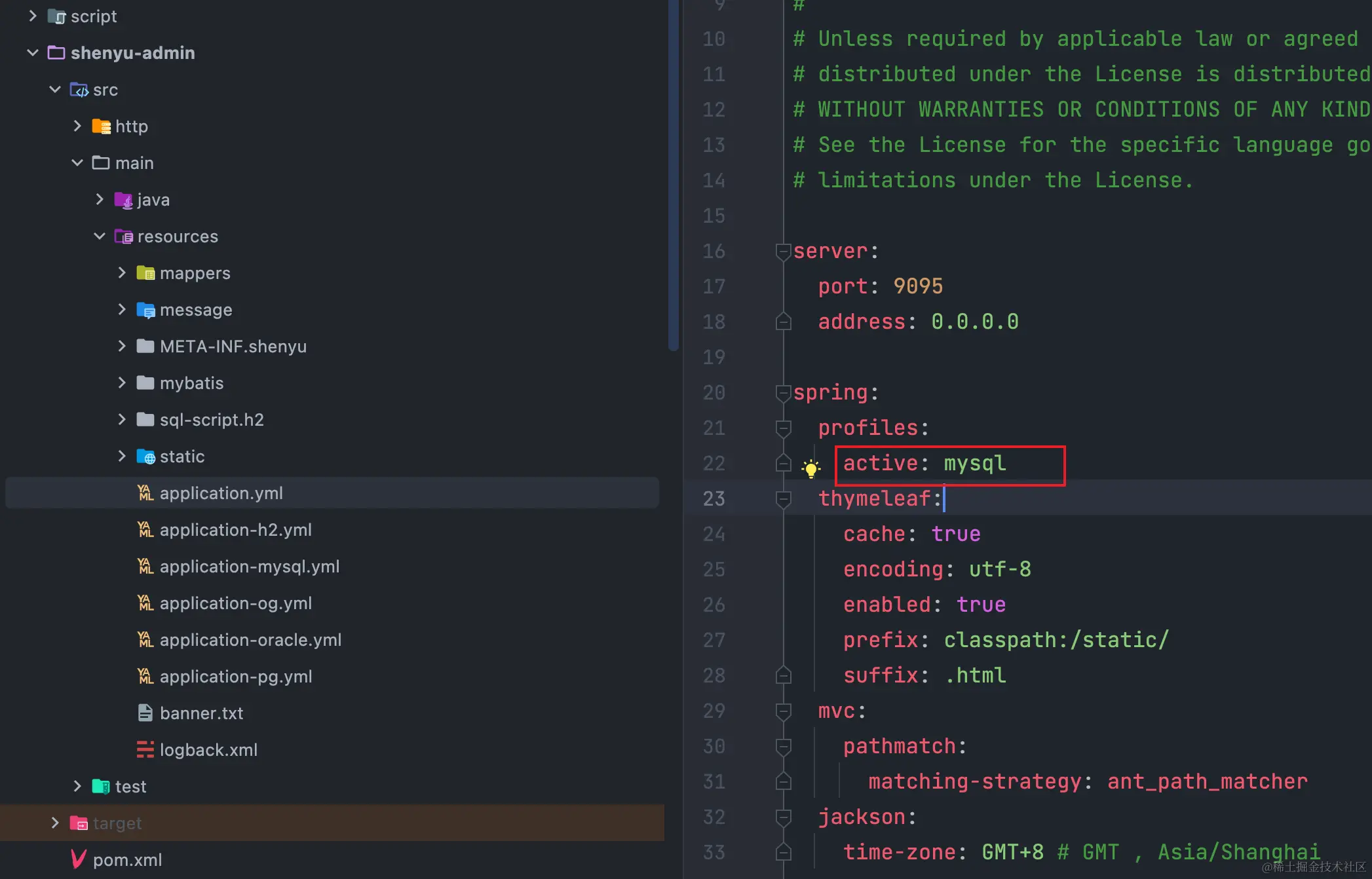Click the logback.xml file icon
The image size is (1372, 879).
point(145,750)
